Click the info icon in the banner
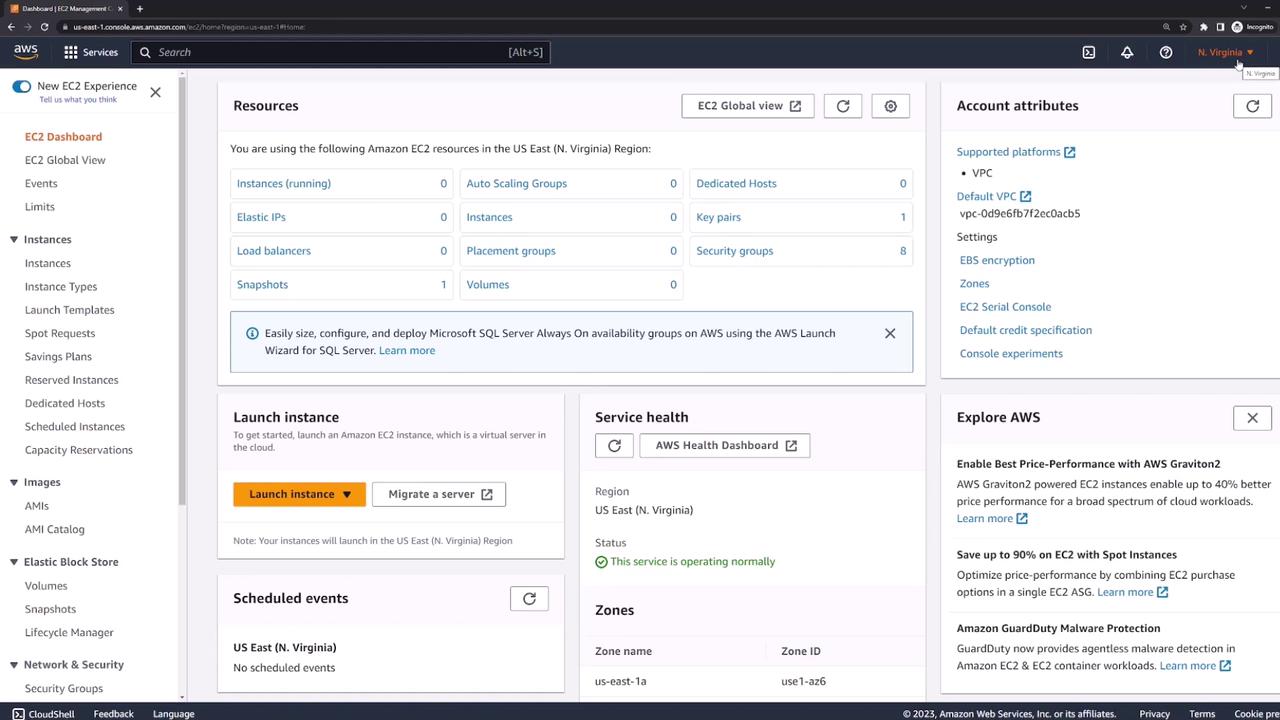 tap(252, 333)
